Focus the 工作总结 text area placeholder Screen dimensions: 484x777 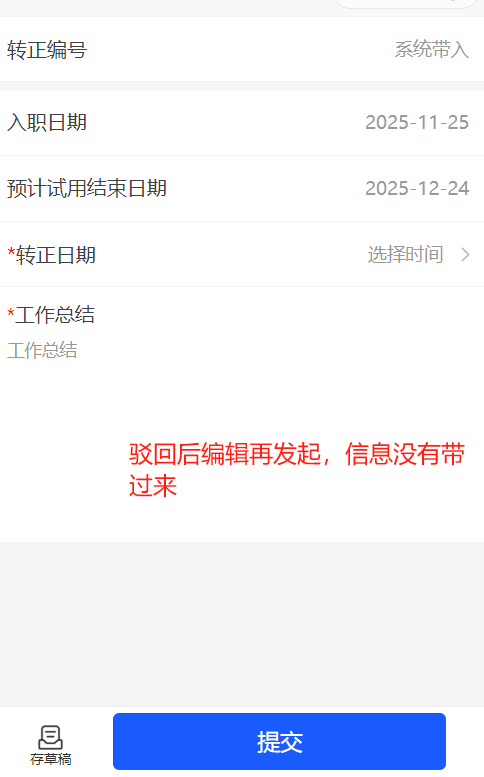[x=42, y=351]
